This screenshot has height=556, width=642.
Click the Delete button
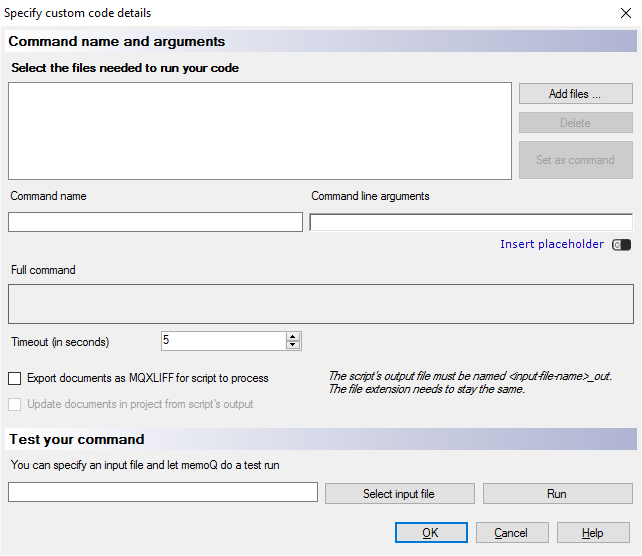[x=575, y=123]
